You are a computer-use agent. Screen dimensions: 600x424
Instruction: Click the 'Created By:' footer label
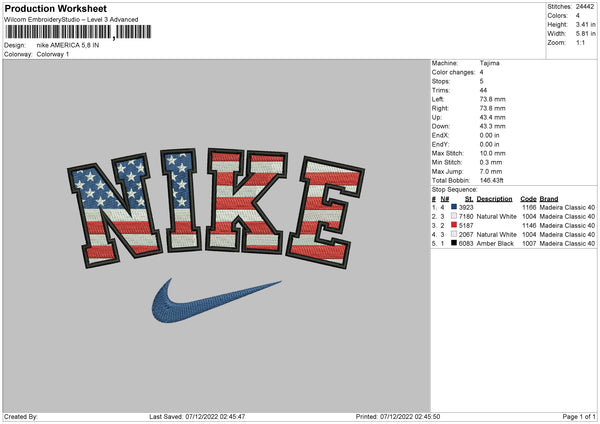(21, 416)
